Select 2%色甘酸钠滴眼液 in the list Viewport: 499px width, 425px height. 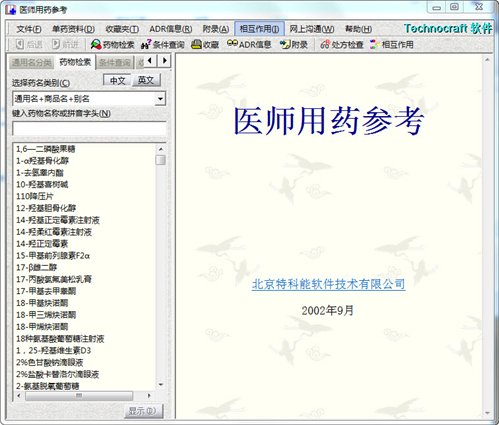pyautogui.click(x=49, y=362)
